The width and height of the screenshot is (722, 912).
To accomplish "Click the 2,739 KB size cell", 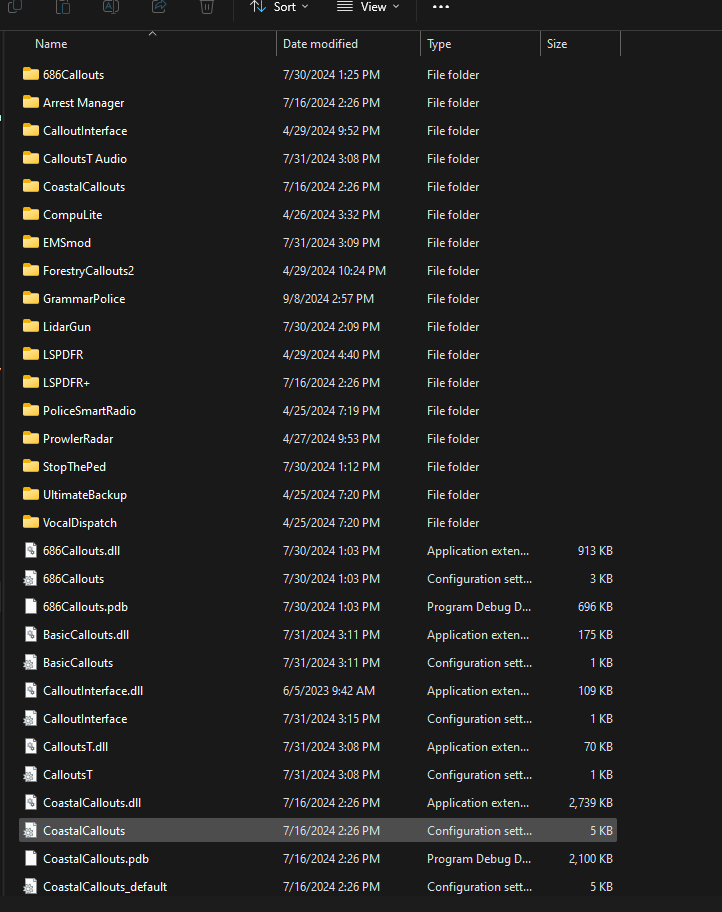I will (591, 803).
